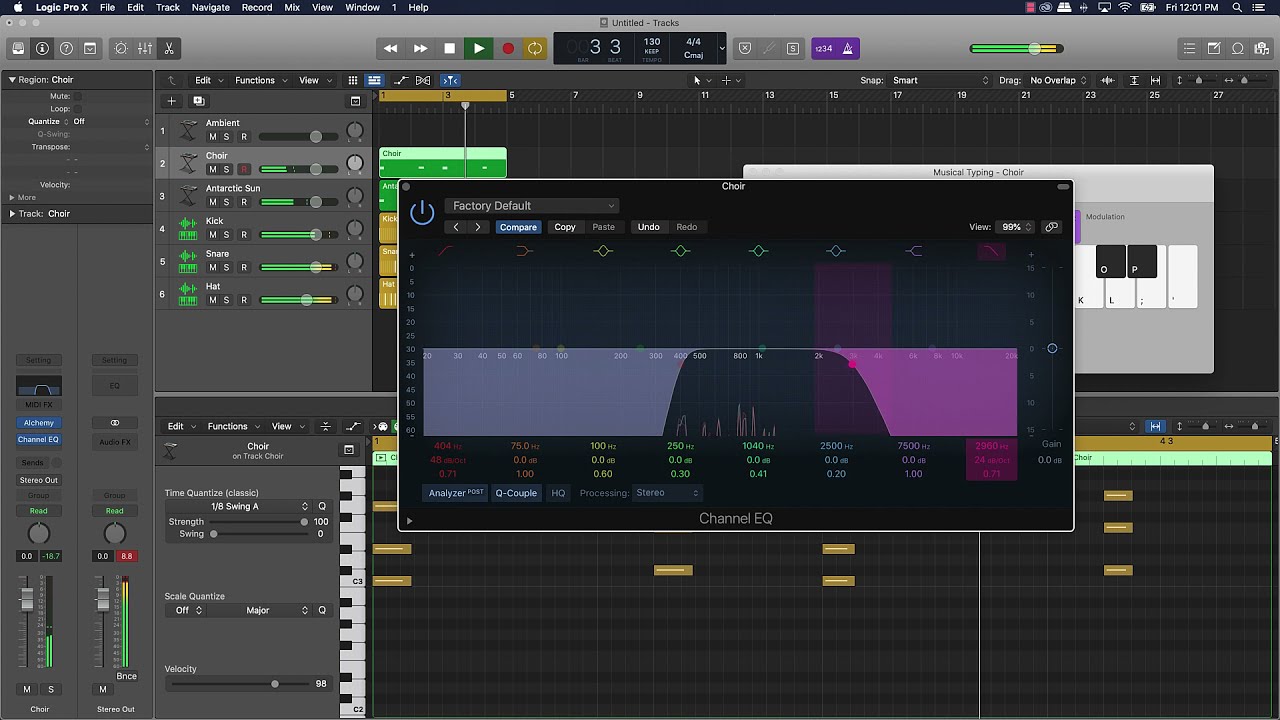Enable record on the Choir track
The image size is (1280, 720).
243,170
